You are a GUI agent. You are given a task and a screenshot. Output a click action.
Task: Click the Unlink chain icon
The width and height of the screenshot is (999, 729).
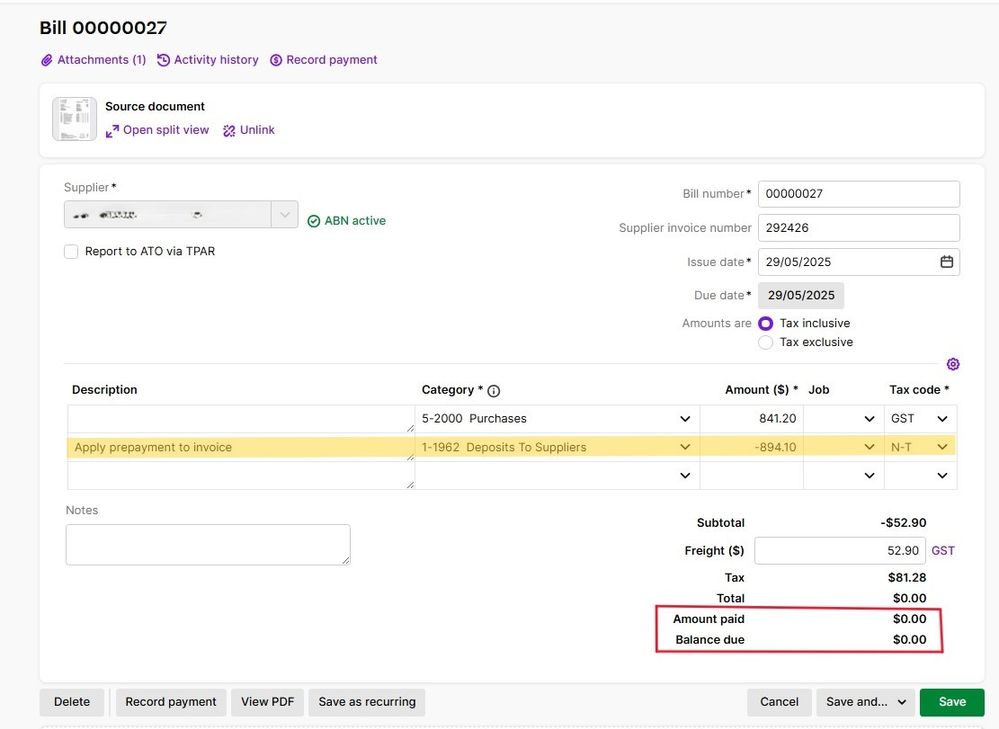(229, 131)
